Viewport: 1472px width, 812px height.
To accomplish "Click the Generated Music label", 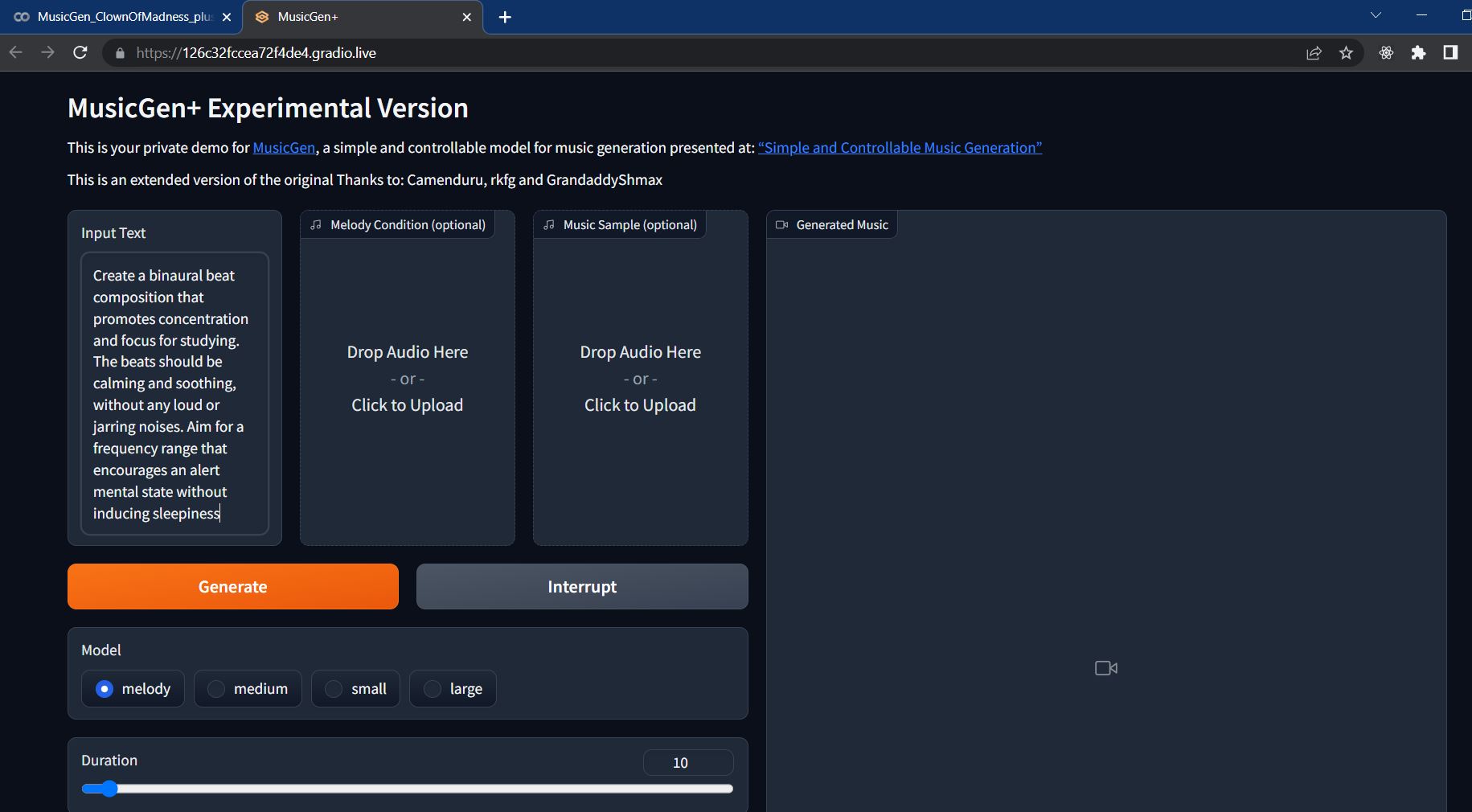I will (x=842, y=225).
